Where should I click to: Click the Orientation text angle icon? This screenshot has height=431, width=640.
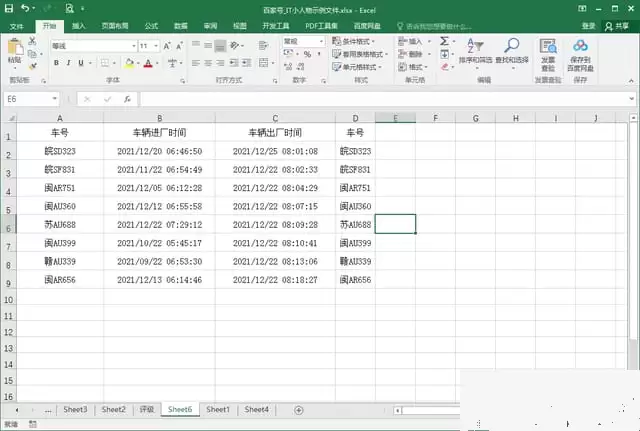pyautogui.click(x=235, y=45)
